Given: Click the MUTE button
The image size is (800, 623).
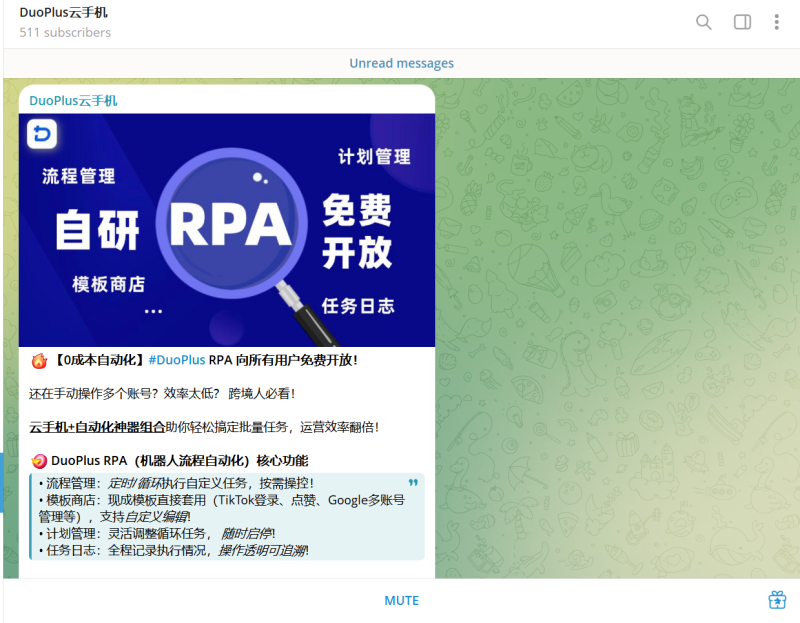Looking at the screenshot, I should coord(402,601).
